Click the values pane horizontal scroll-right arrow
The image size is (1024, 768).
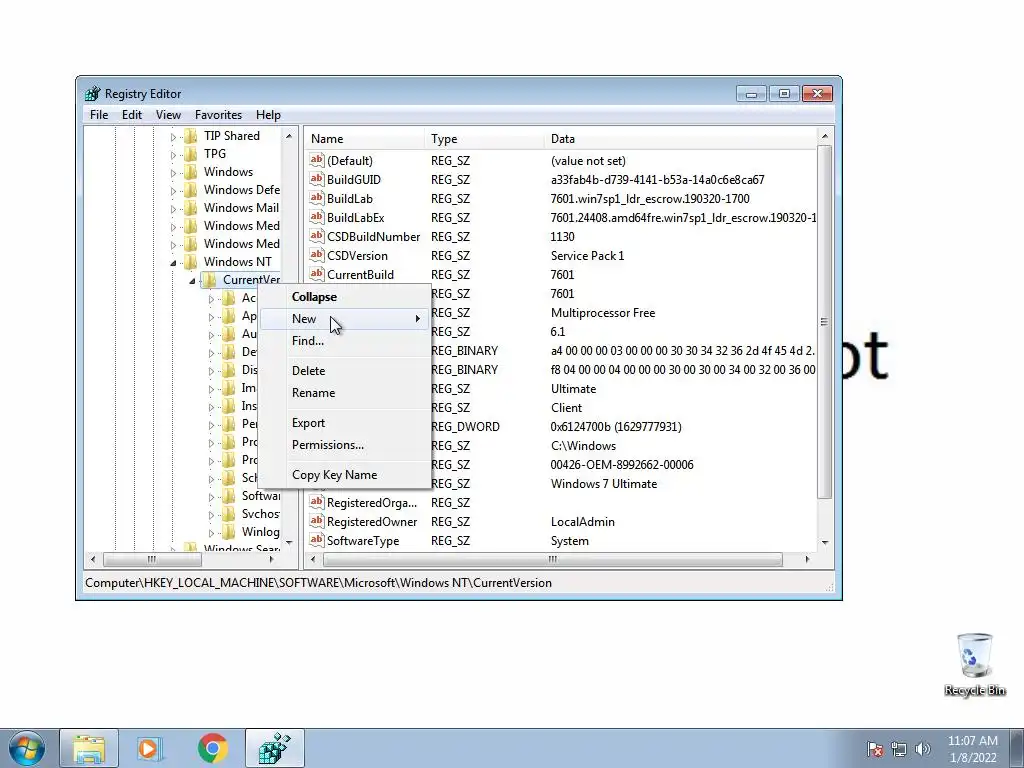point(807,559)
